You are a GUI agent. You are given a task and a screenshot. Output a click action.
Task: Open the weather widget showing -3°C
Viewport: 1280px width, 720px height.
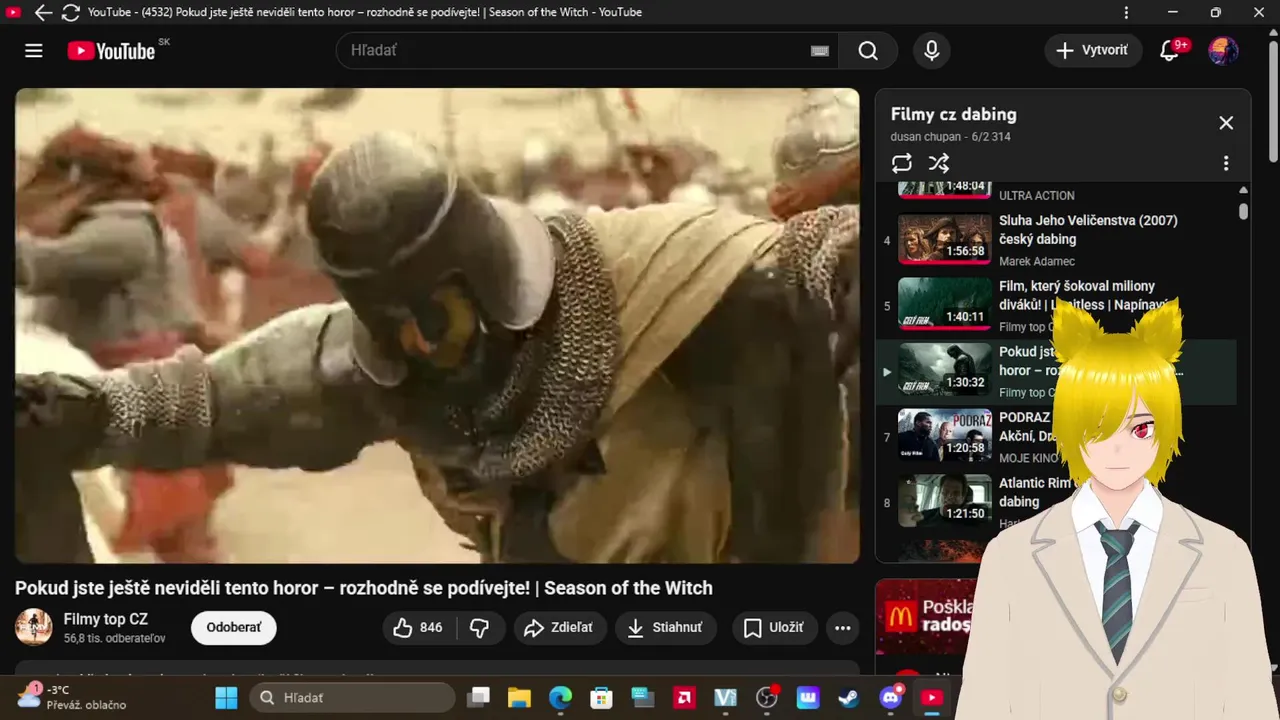(x=72, y=697)
